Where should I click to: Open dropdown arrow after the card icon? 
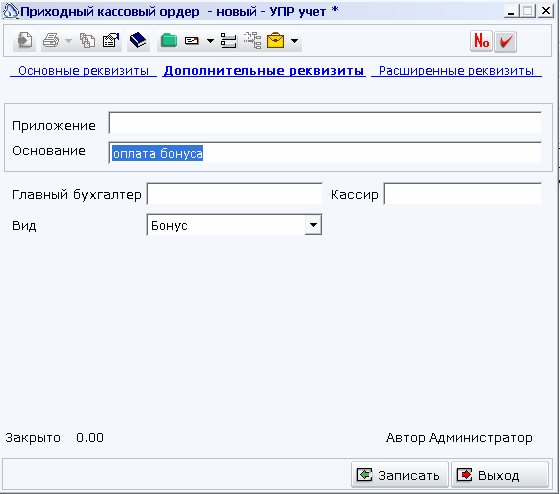click(210, 41)
